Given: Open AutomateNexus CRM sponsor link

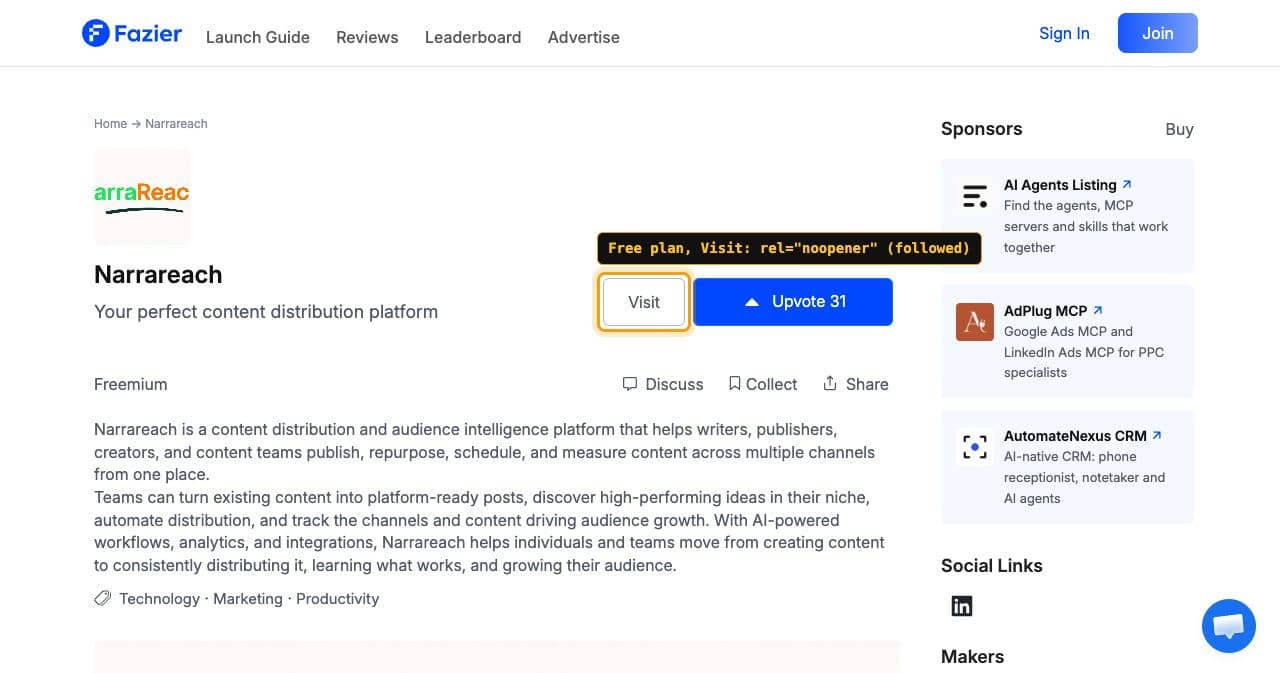Looking at the screenshot, I should (x=1075, y=436).
